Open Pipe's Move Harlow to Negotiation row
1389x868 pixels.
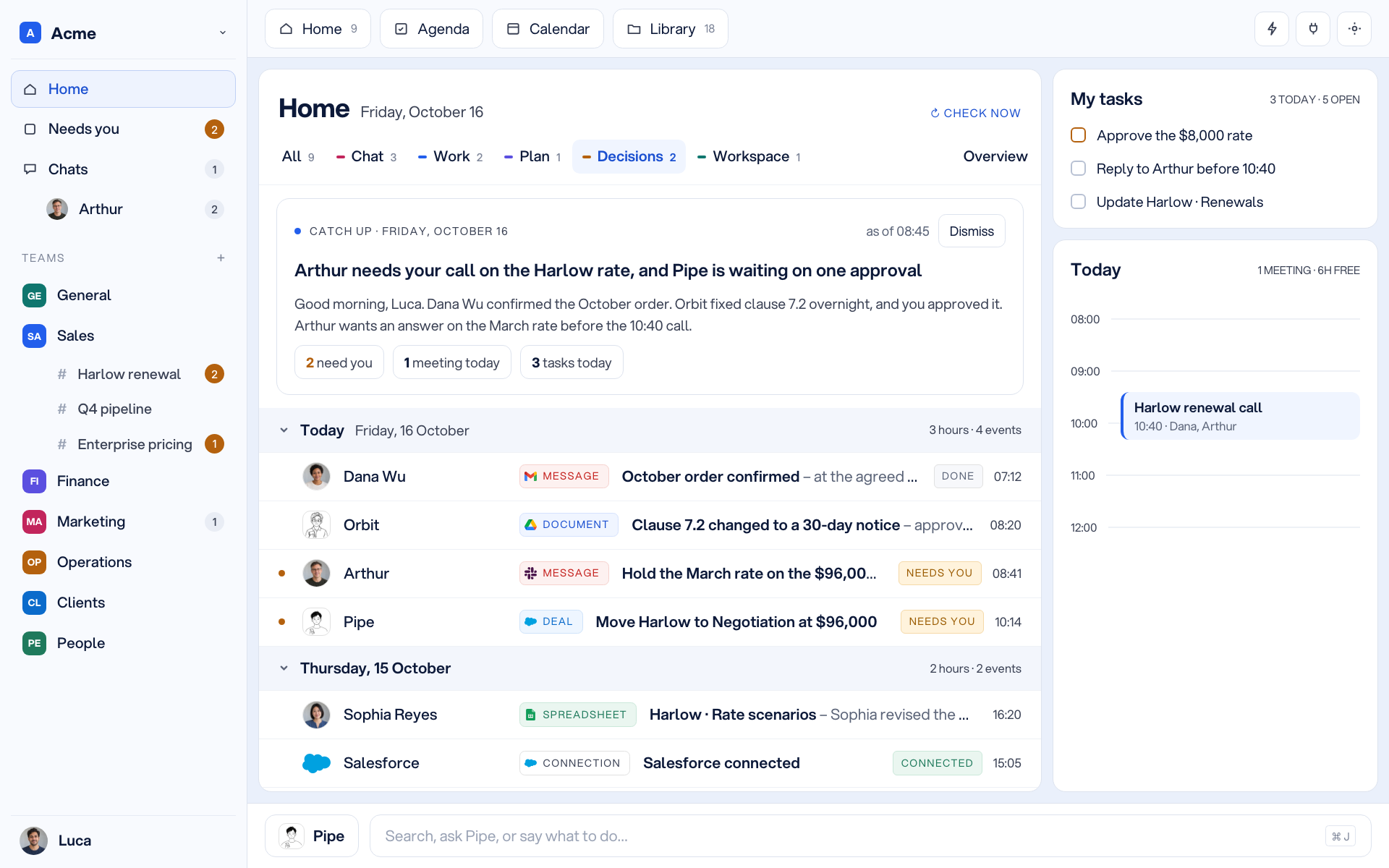coord(650,622)
